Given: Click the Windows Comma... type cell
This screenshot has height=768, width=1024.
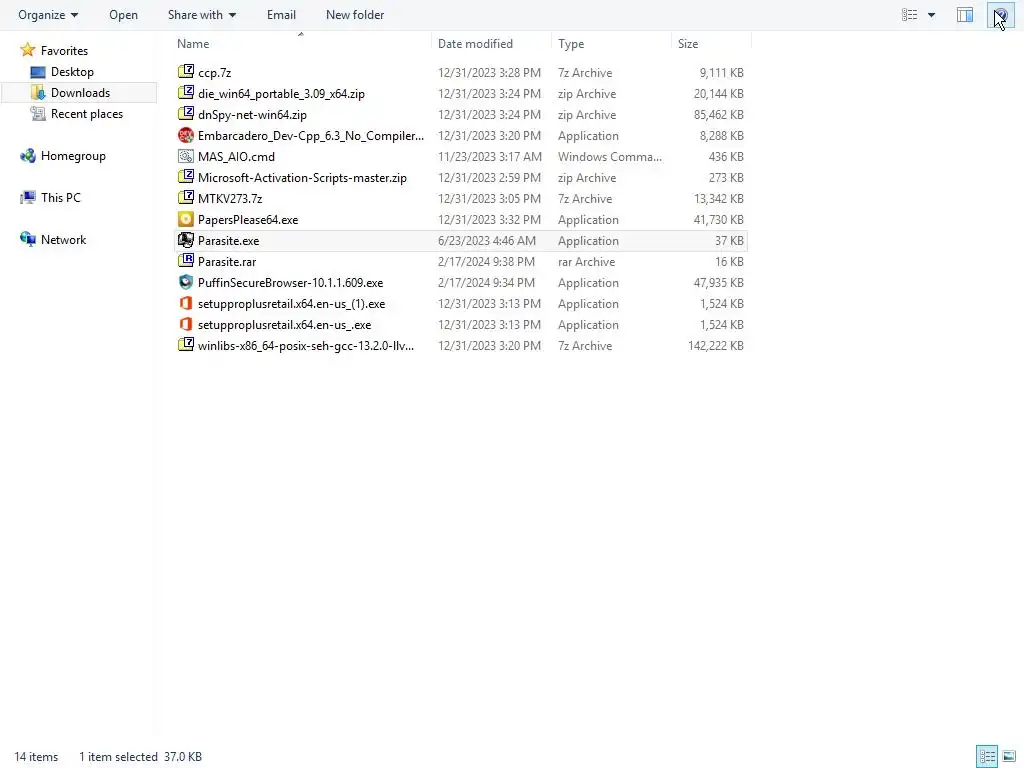Looking at the screenshot, I should tap(609, 157).
